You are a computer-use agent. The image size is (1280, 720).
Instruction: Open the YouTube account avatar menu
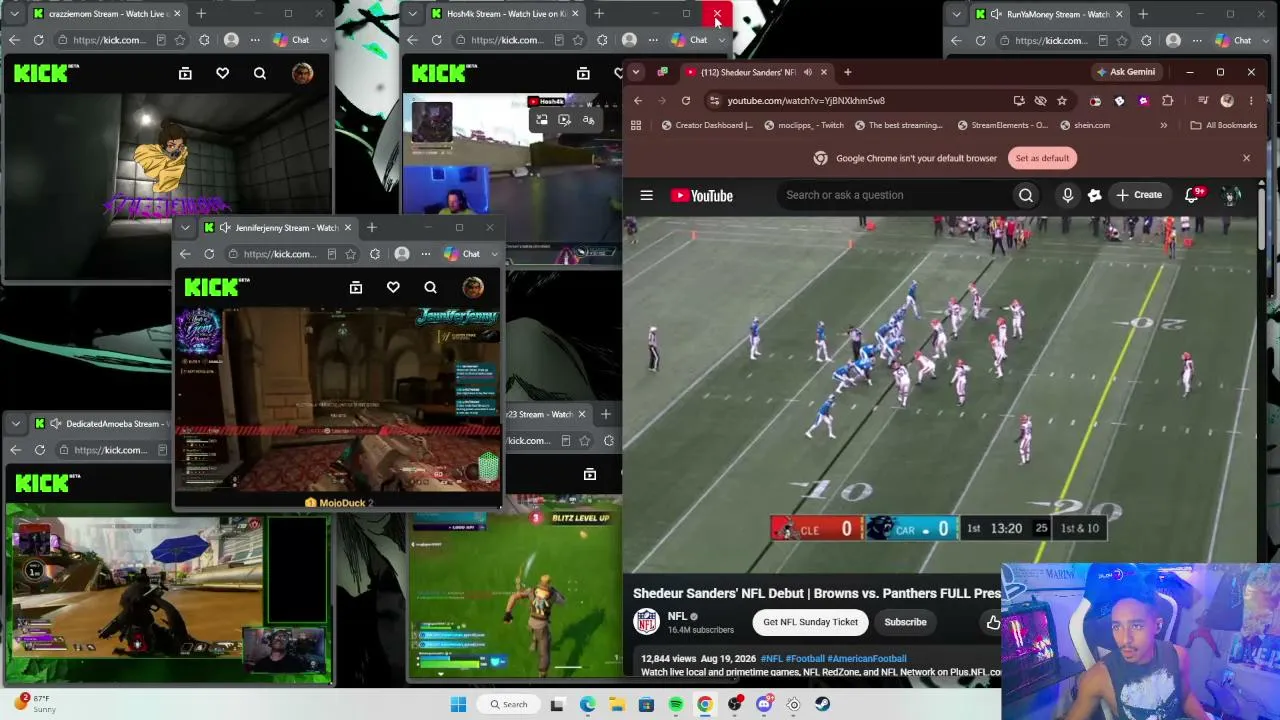[x=1232, y=196]
